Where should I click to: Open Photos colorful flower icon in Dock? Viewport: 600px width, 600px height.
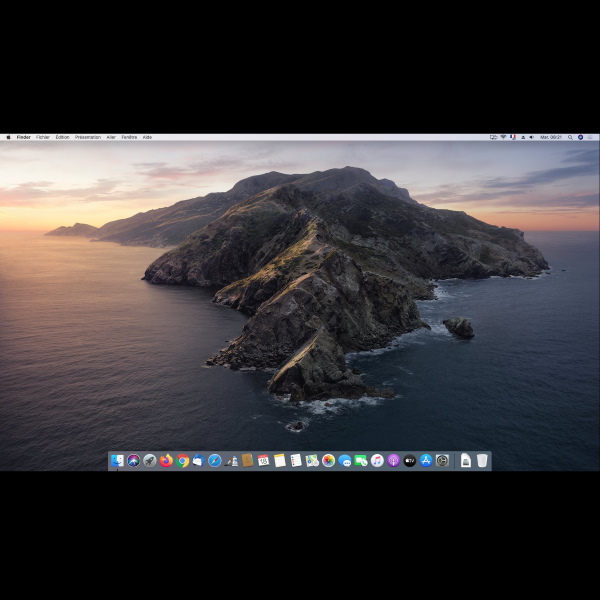[328, 460]
